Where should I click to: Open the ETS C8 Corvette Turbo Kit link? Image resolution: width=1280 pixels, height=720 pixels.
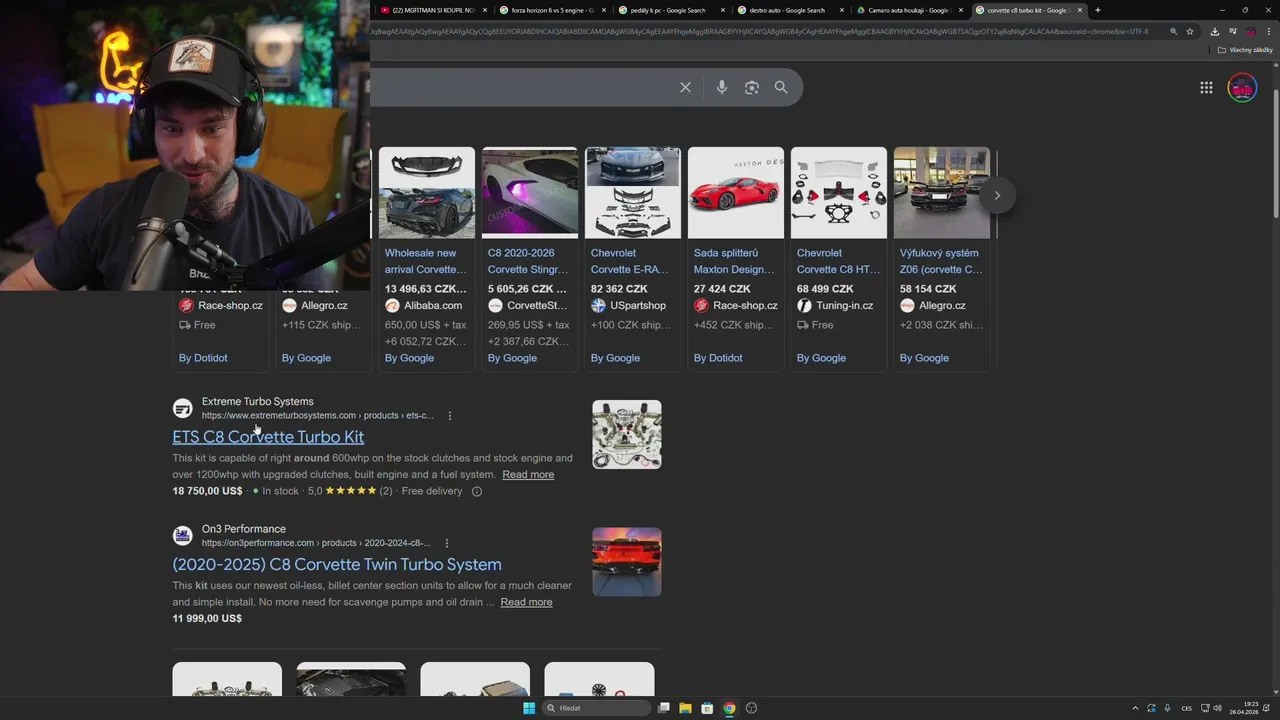coord(268,437)
